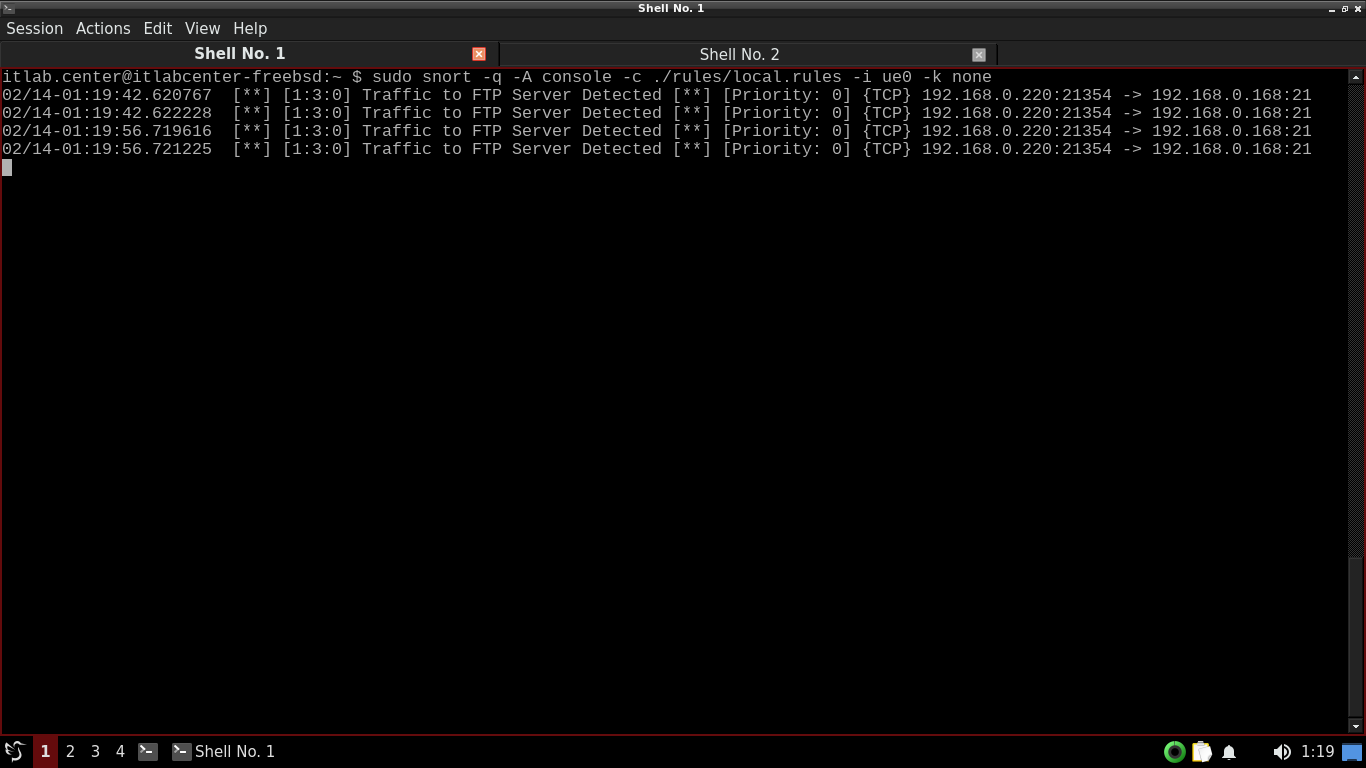Click the blue show desktop icon

tap(1352, 751)
